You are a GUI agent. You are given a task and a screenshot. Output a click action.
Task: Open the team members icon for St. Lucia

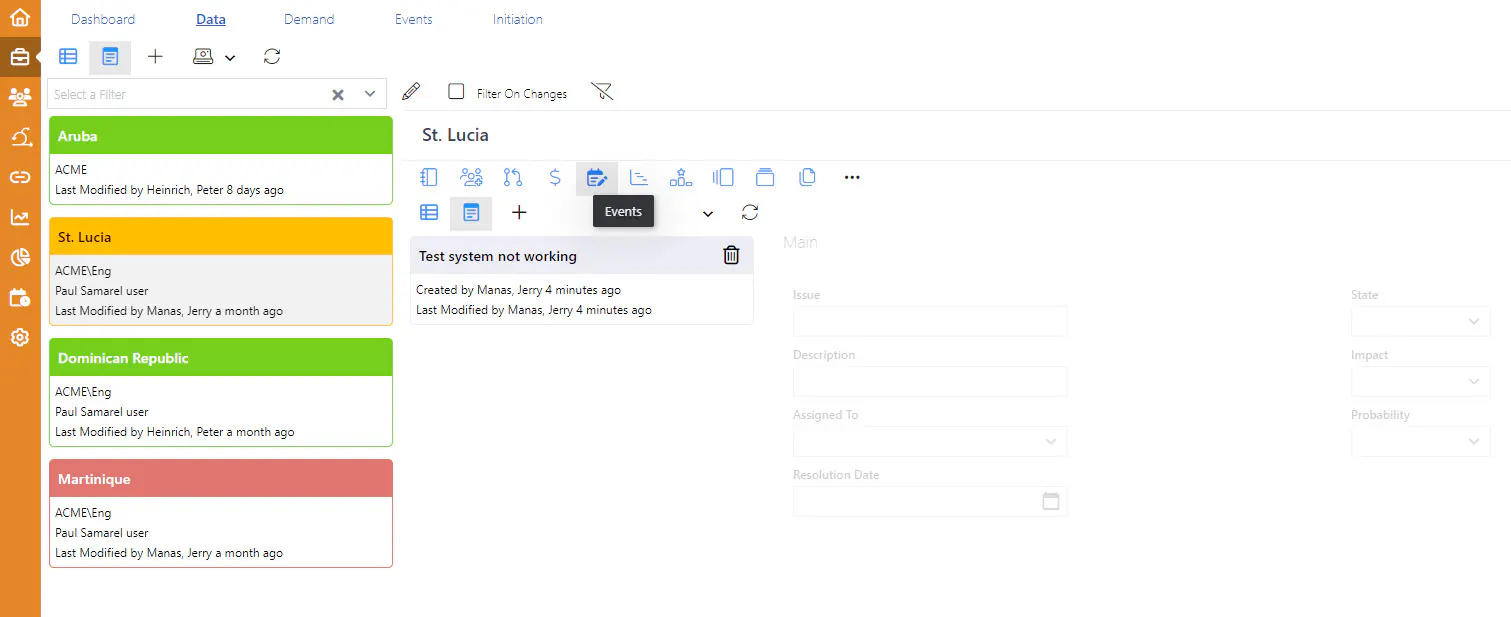click(x=471, y=177)
